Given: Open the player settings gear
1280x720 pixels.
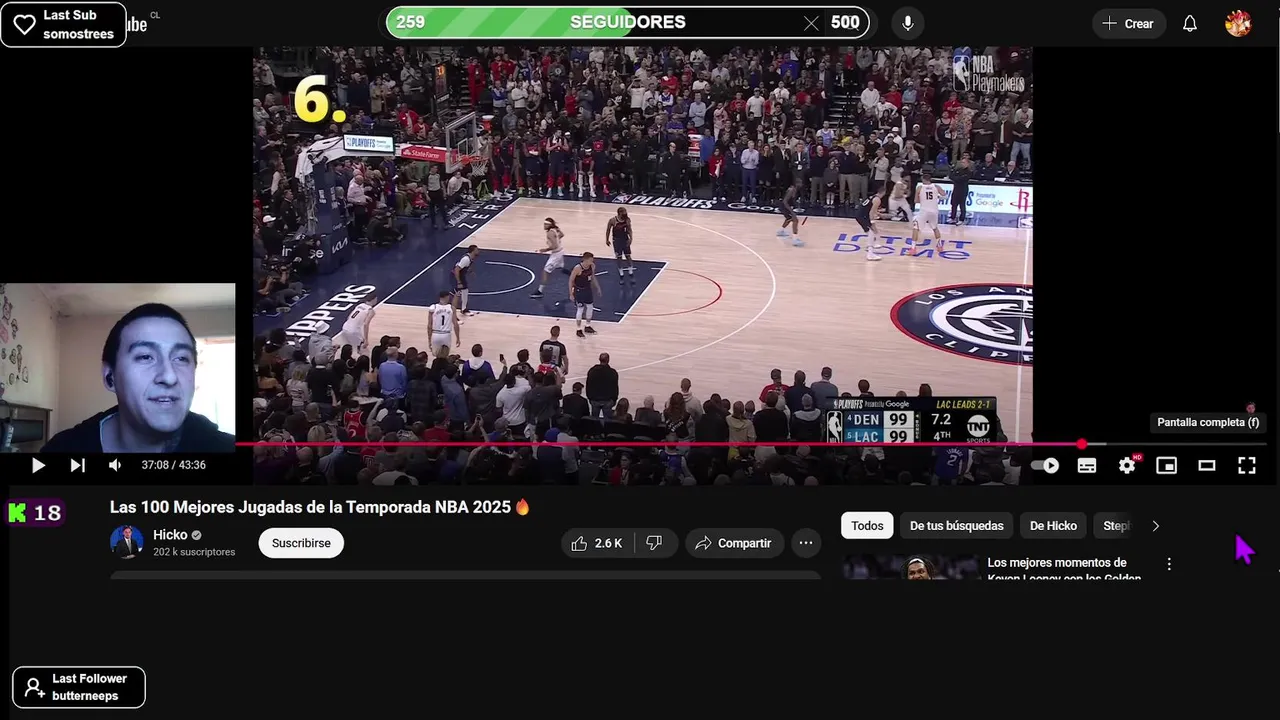Looking at the screenshot, I should click(x=1127, y=465).
